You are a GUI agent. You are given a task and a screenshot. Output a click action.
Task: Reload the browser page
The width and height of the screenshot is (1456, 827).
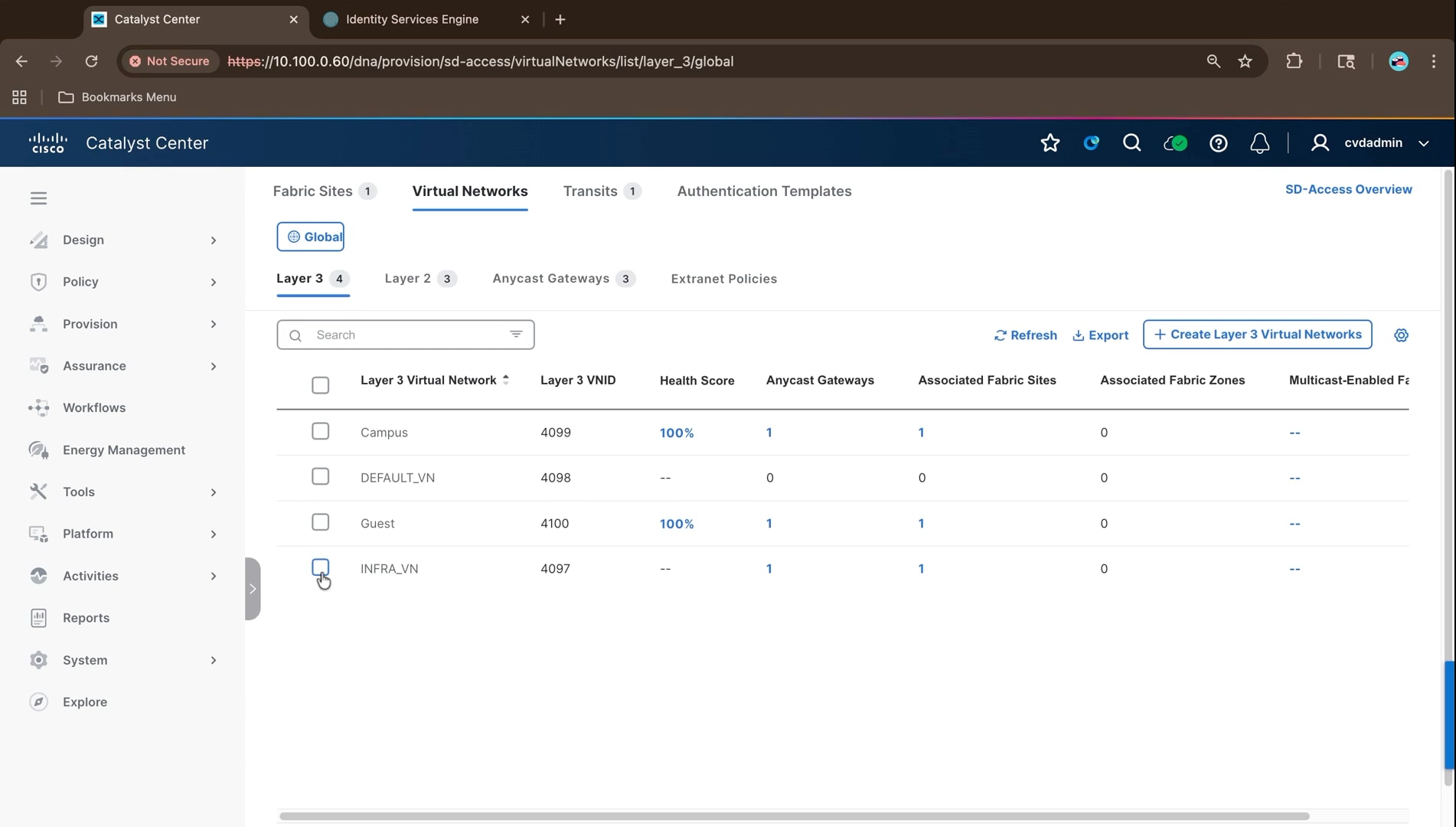pyautogui.click(x=91, y=61)
